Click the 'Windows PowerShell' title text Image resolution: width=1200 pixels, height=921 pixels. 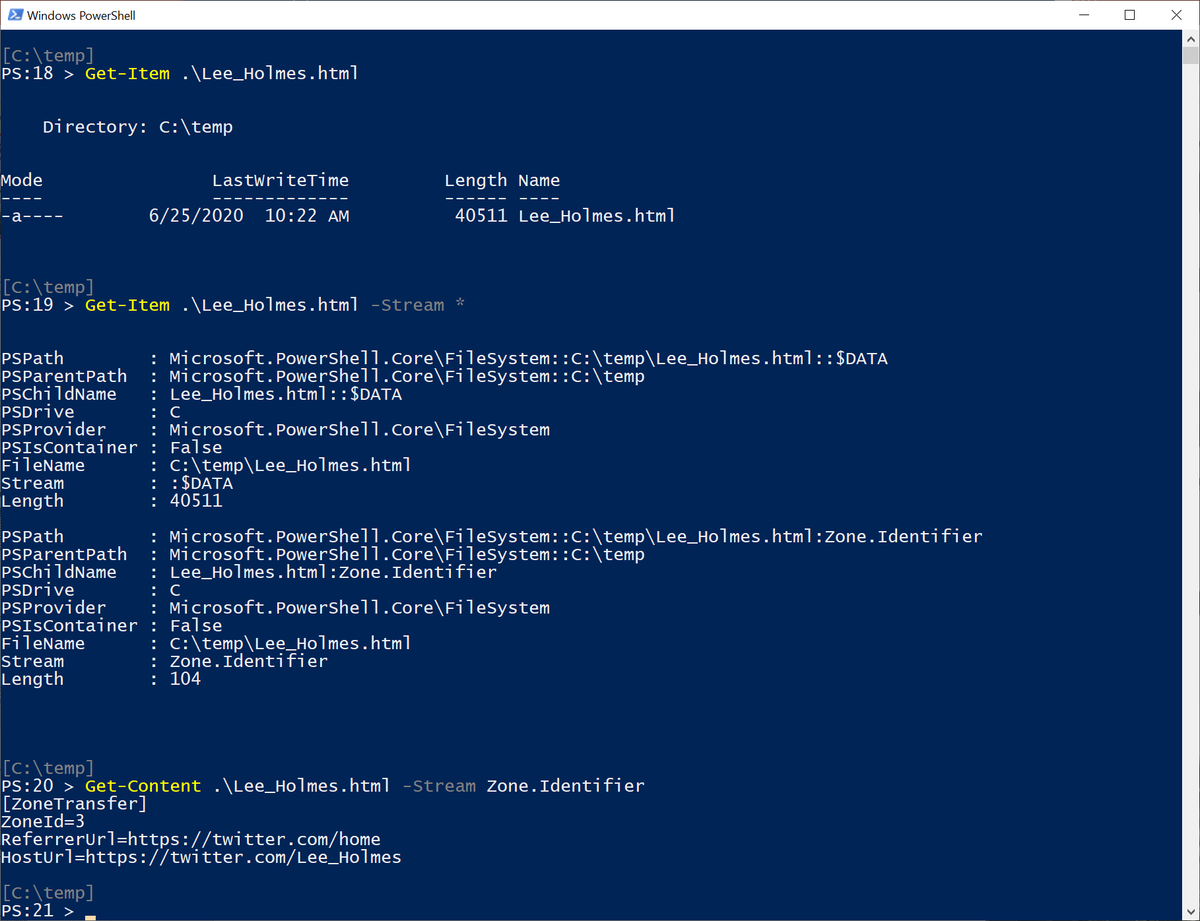point(81,16)
